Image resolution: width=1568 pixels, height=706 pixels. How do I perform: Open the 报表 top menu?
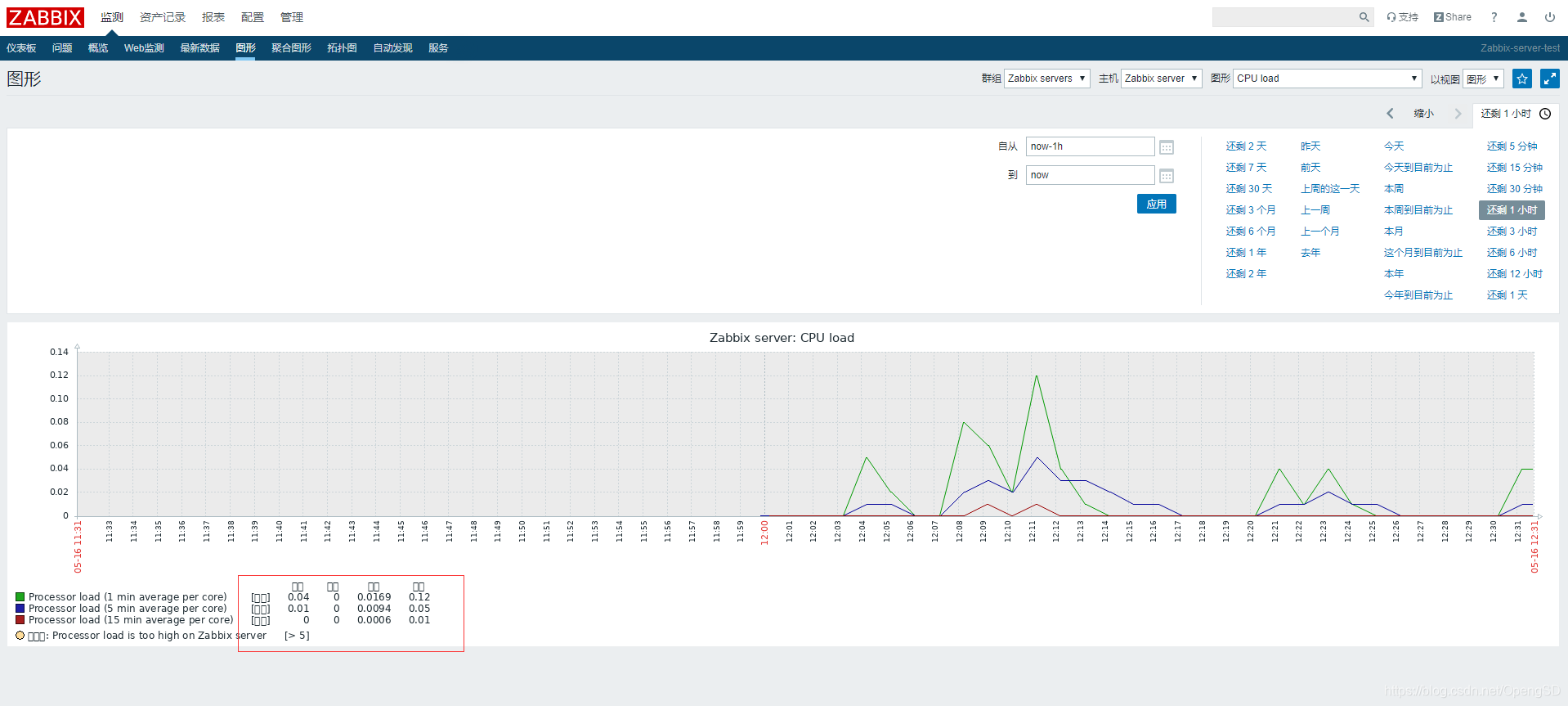(213, 17)
